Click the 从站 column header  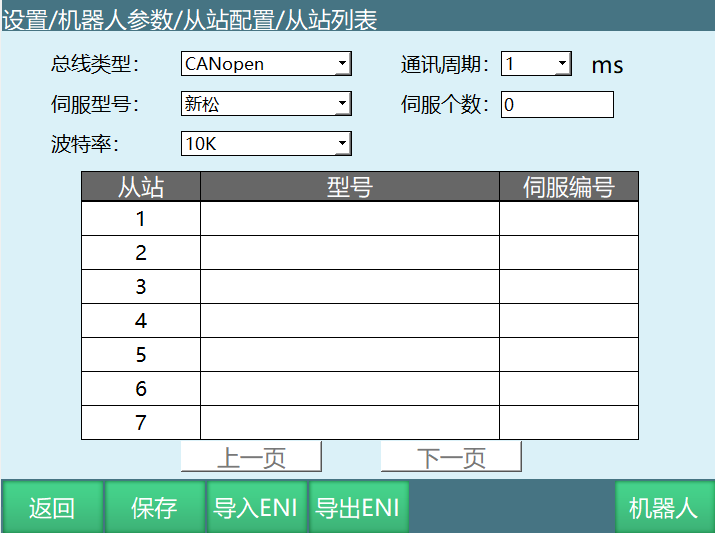[141, 187]
